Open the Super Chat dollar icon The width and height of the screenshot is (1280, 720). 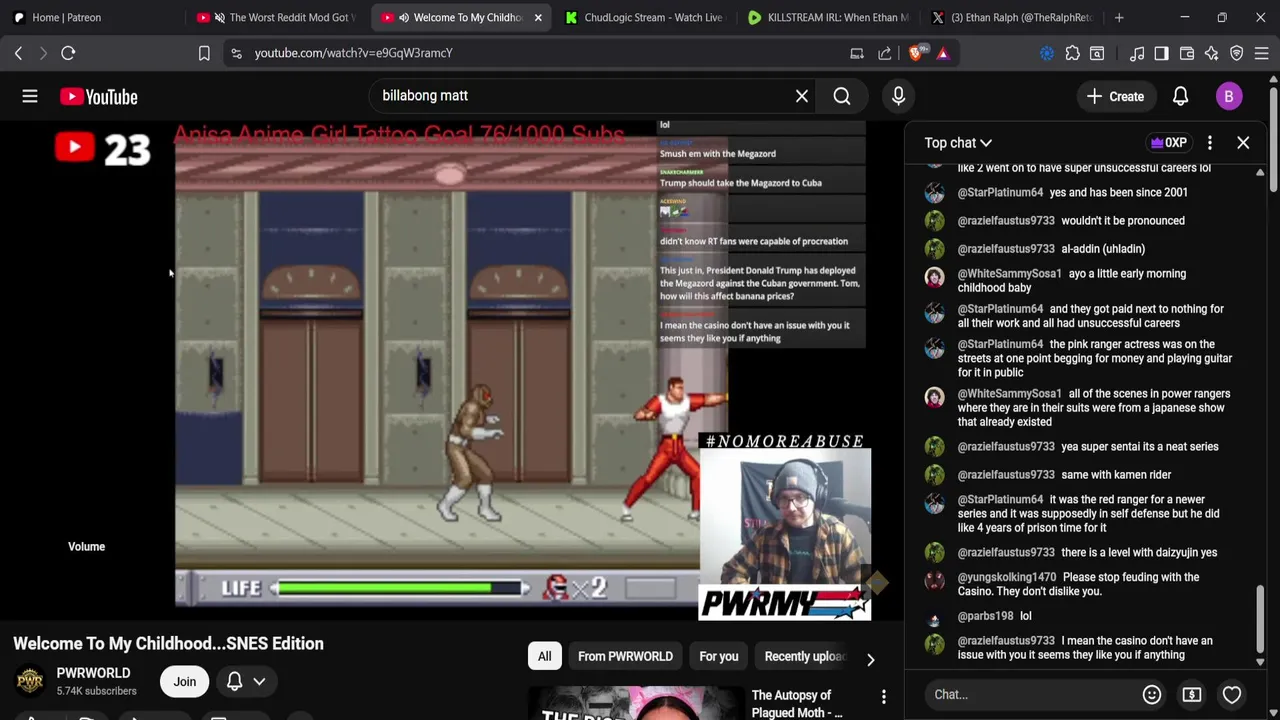coord(1192,694)
